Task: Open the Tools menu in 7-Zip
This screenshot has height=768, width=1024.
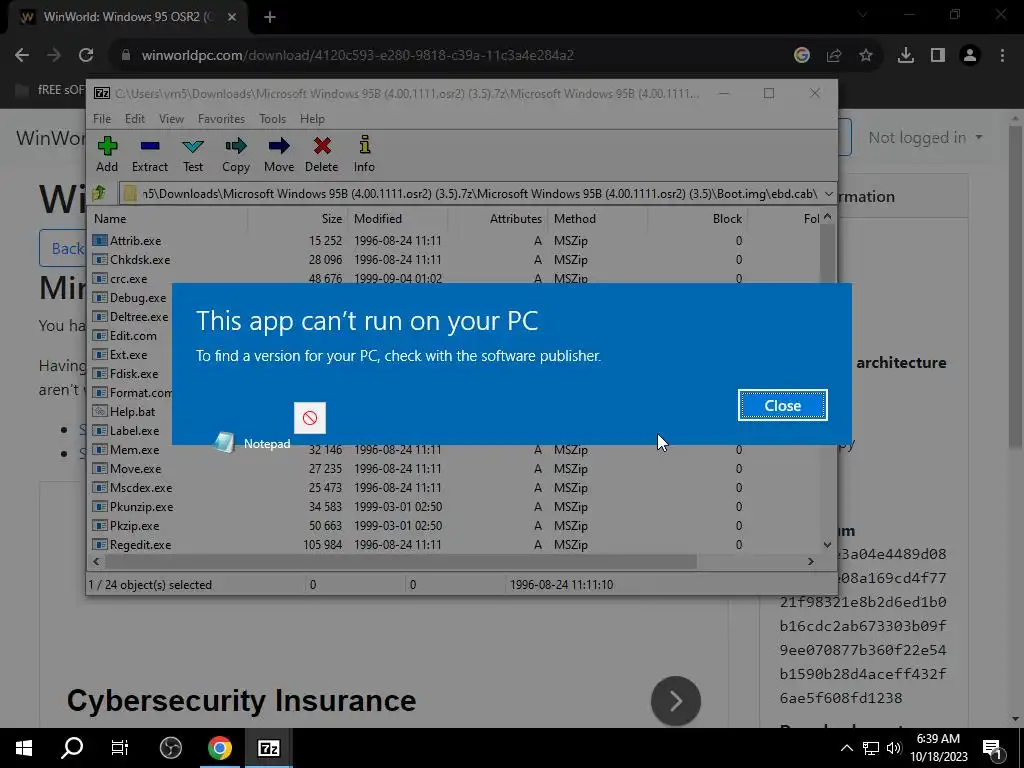Action: click(x=272, y=119)
